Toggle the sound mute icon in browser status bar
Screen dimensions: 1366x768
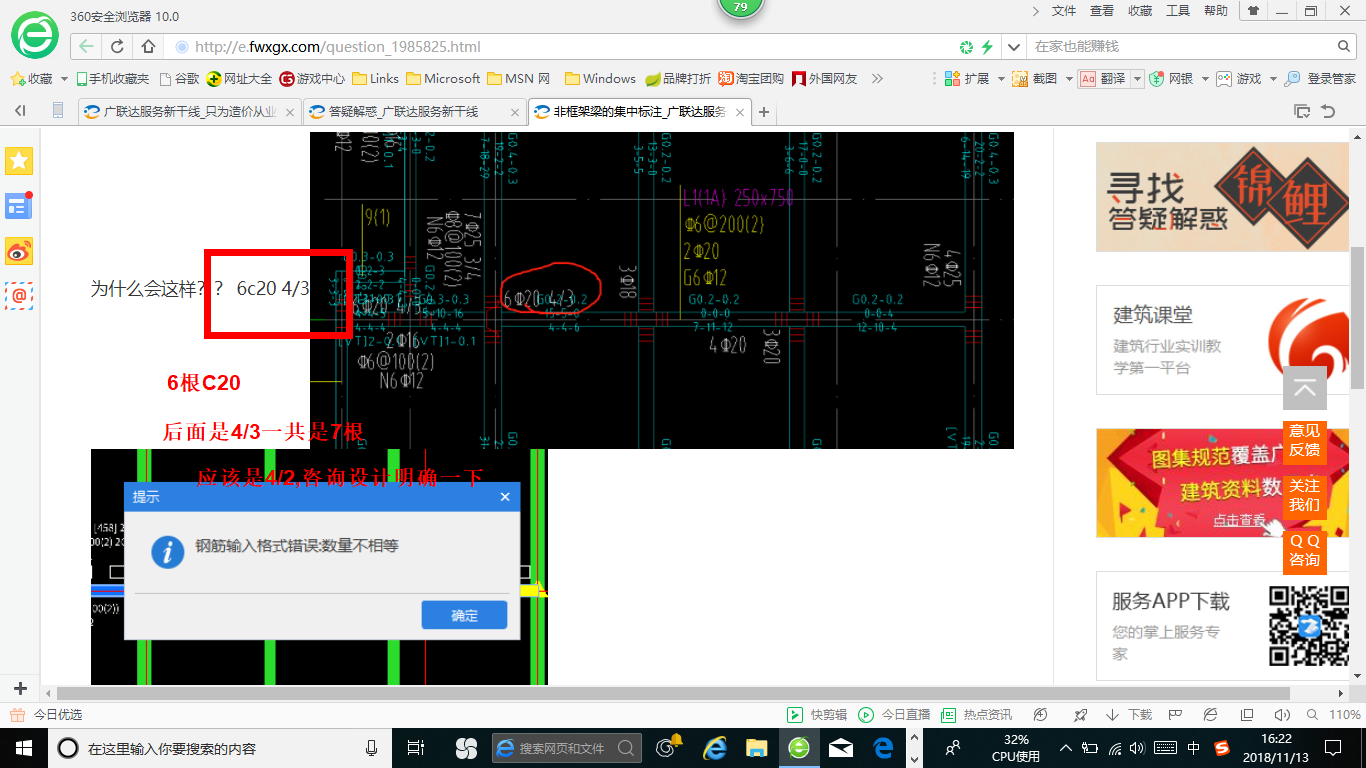pos(1282,715)
